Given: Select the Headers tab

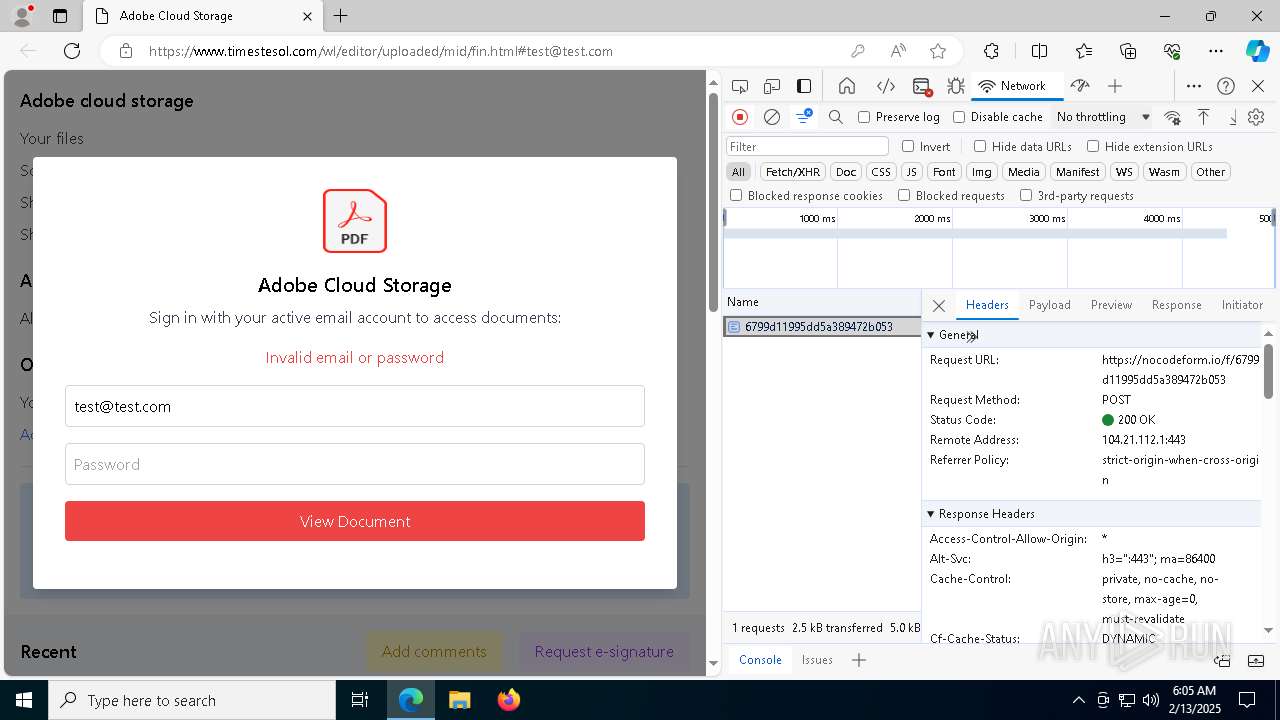Looking at the screenshot, I should [x=987, y=305].
